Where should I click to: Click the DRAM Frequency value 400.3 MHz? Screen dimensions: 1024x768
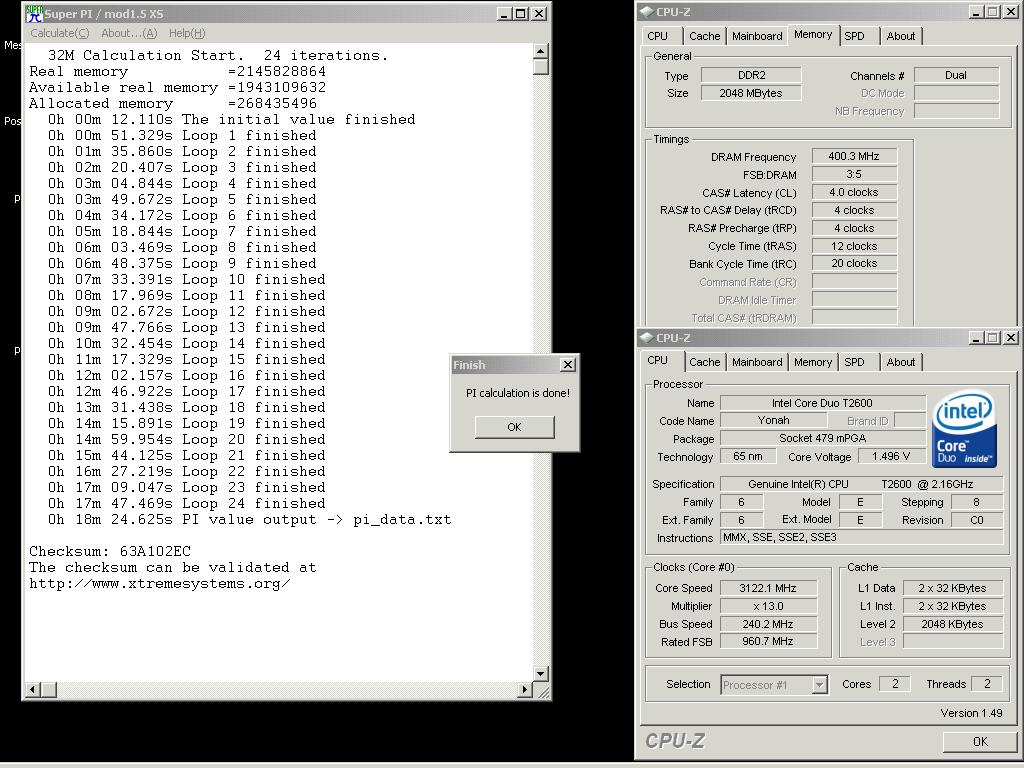tap(854, 157)
